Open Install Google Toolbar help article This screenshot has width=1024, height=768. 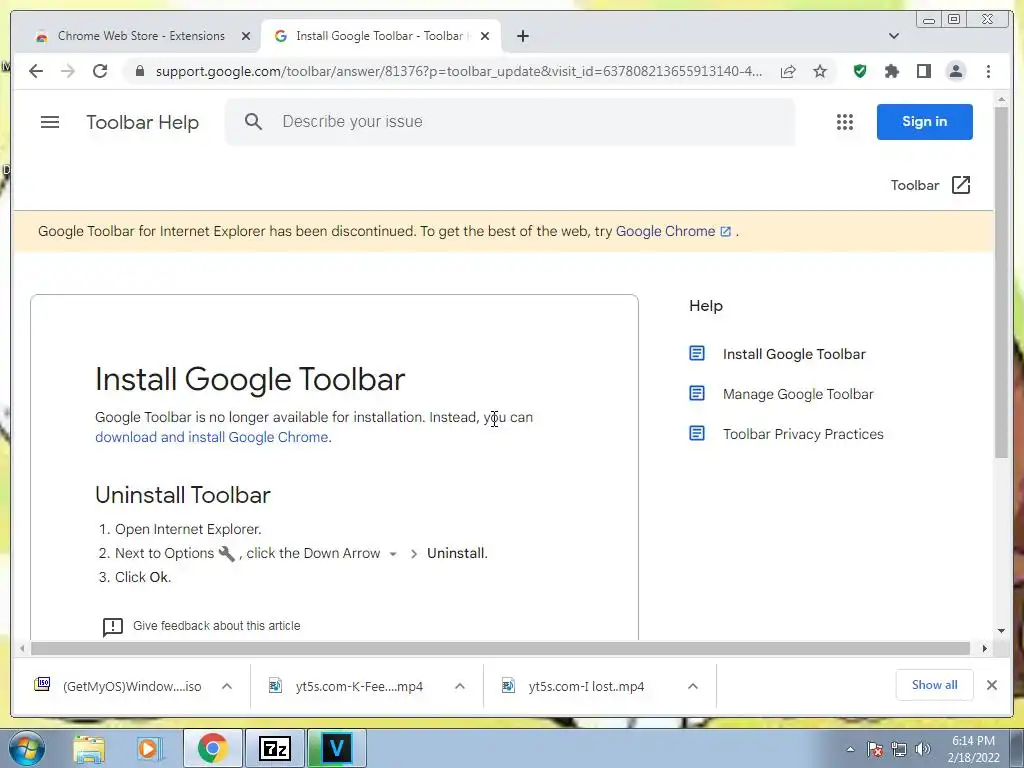pos(794,354)
